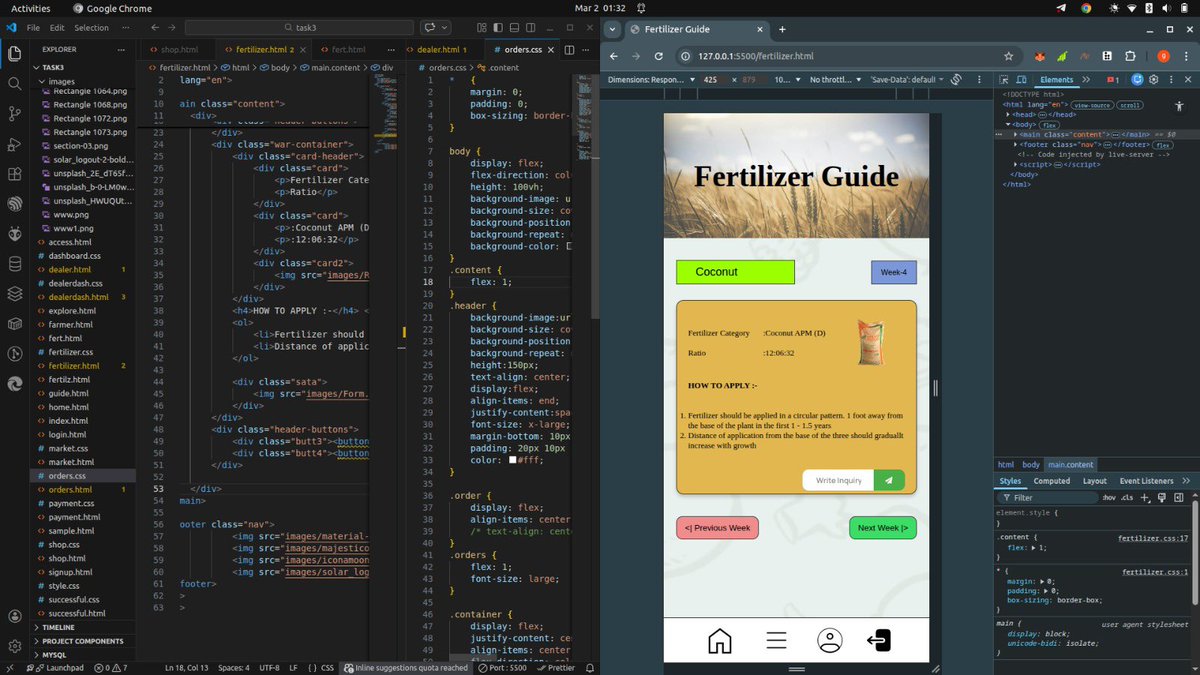Click the Next Week button
This screenshot has height=675, width=1200.
pos(882,528)
